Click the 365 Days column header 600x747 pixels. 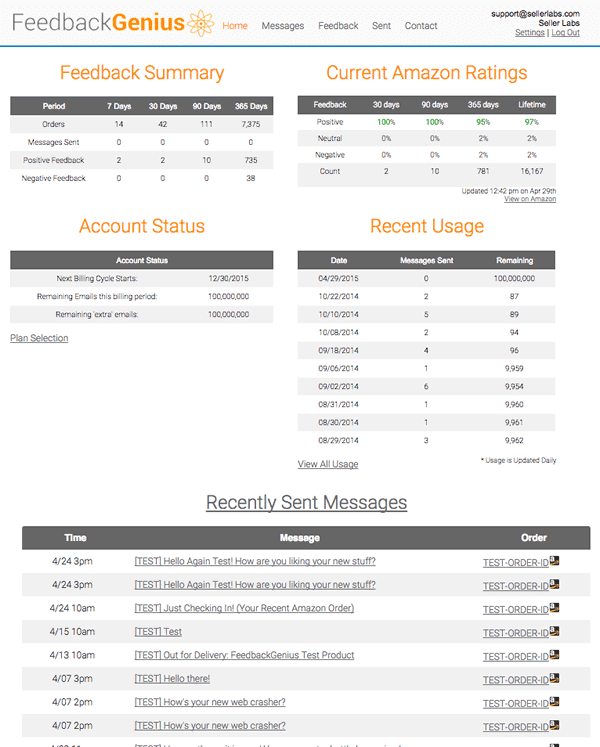251,106
